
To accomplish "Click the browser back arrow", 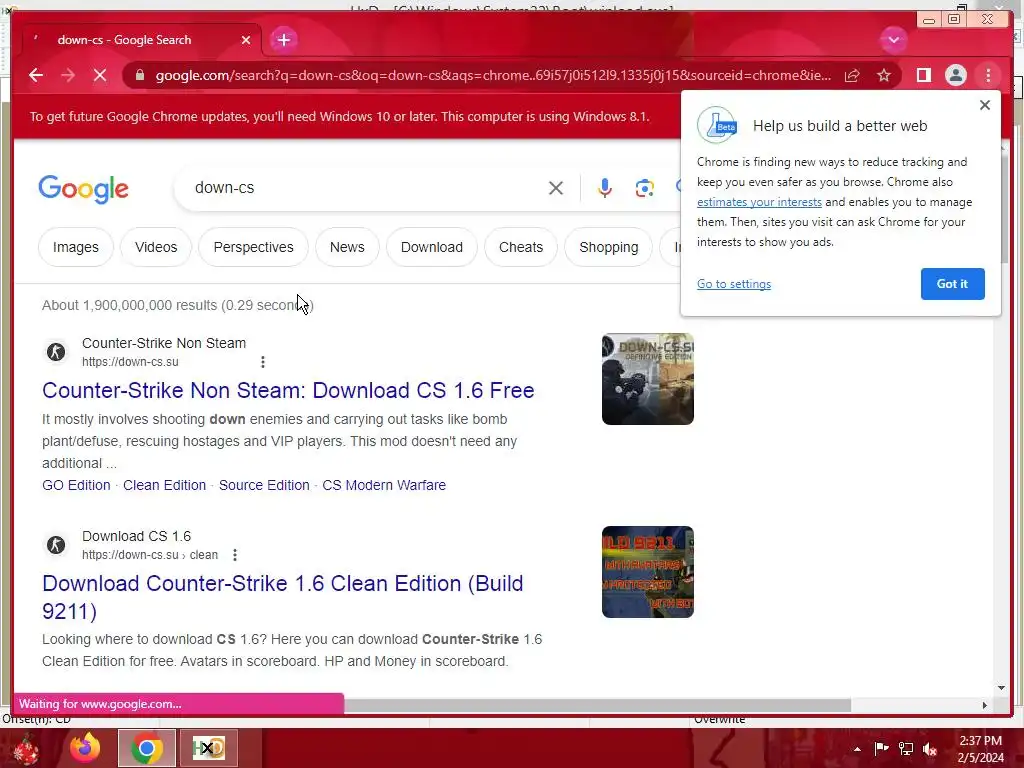I will coord(36,75).
